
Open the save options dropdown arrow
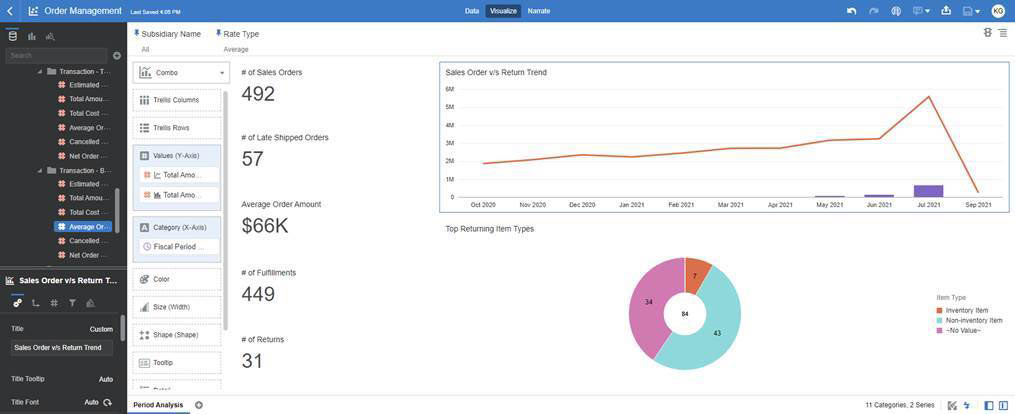click(977, 11)
